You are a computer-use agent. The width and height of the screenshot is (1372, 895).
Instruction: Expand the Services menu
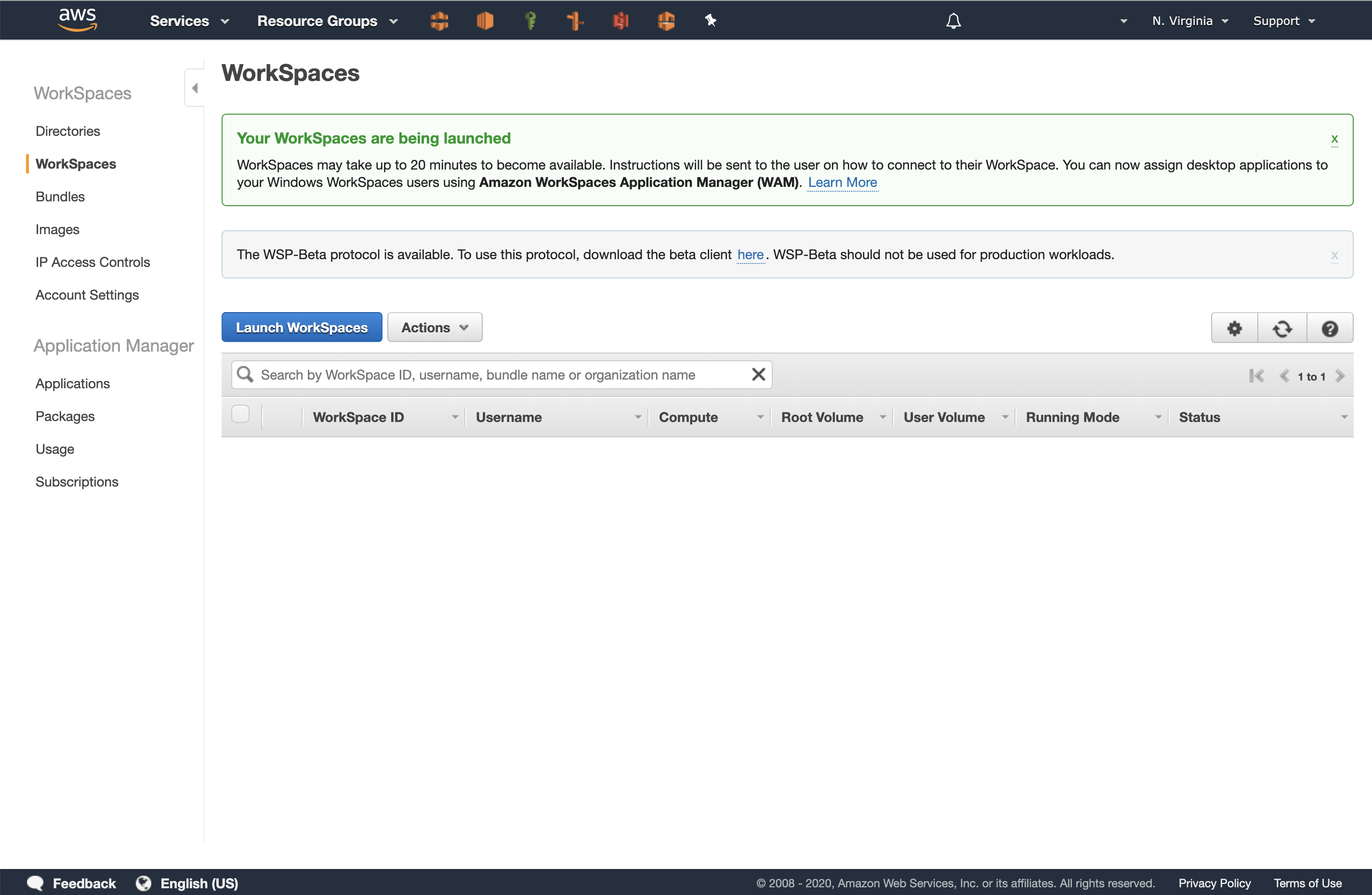(x=190, y=21)
